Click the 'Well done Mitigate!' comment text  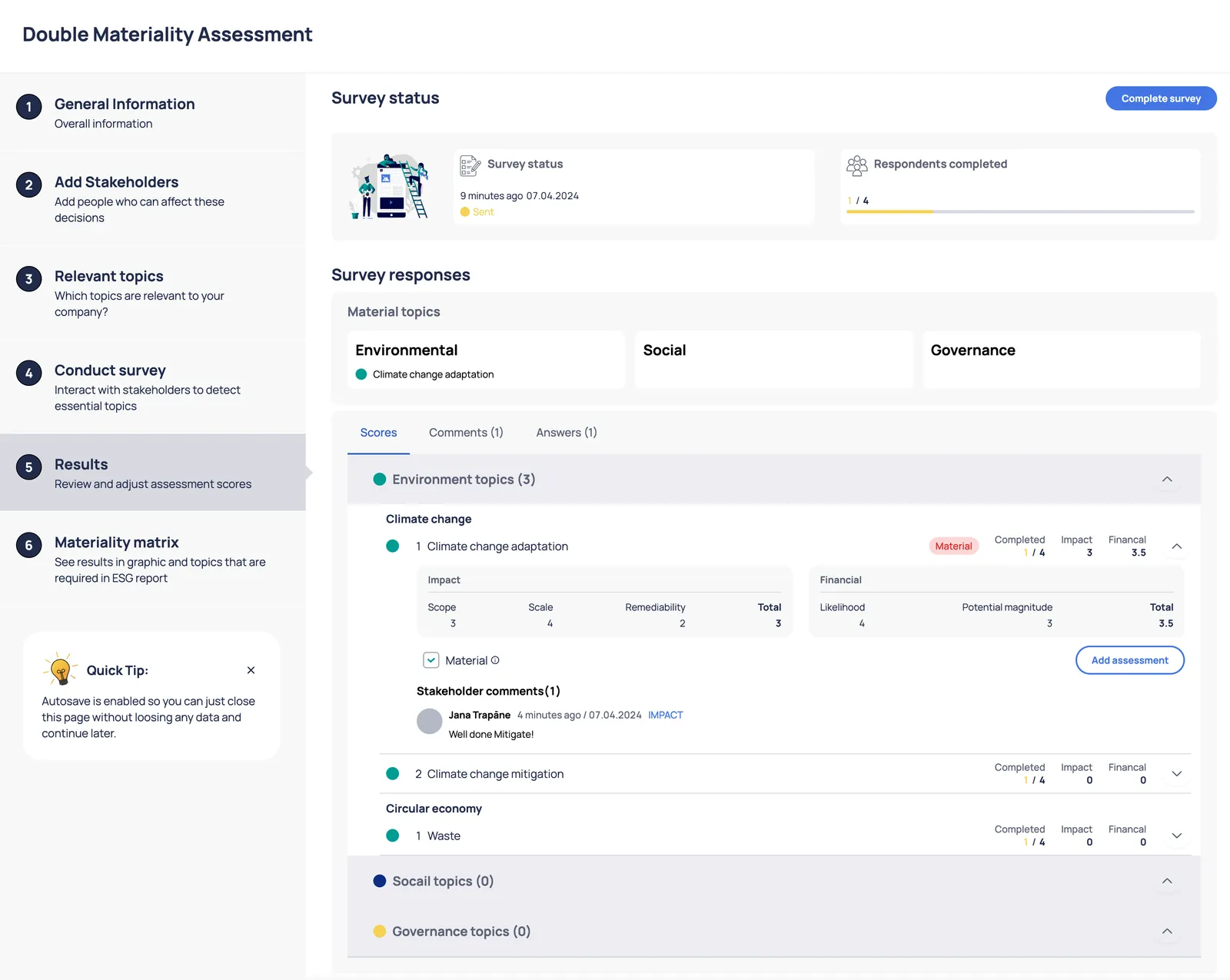coord(491,734)
